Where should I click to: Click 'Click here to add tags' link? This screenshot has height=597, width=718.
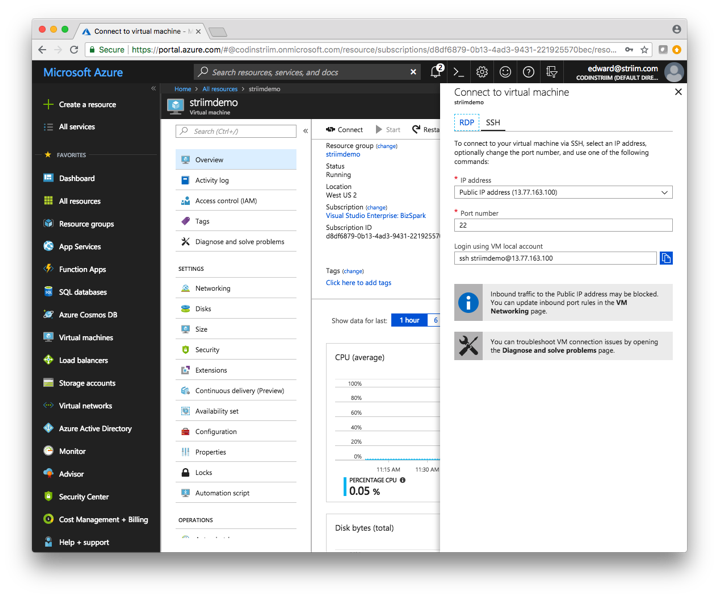pos(358,283)
